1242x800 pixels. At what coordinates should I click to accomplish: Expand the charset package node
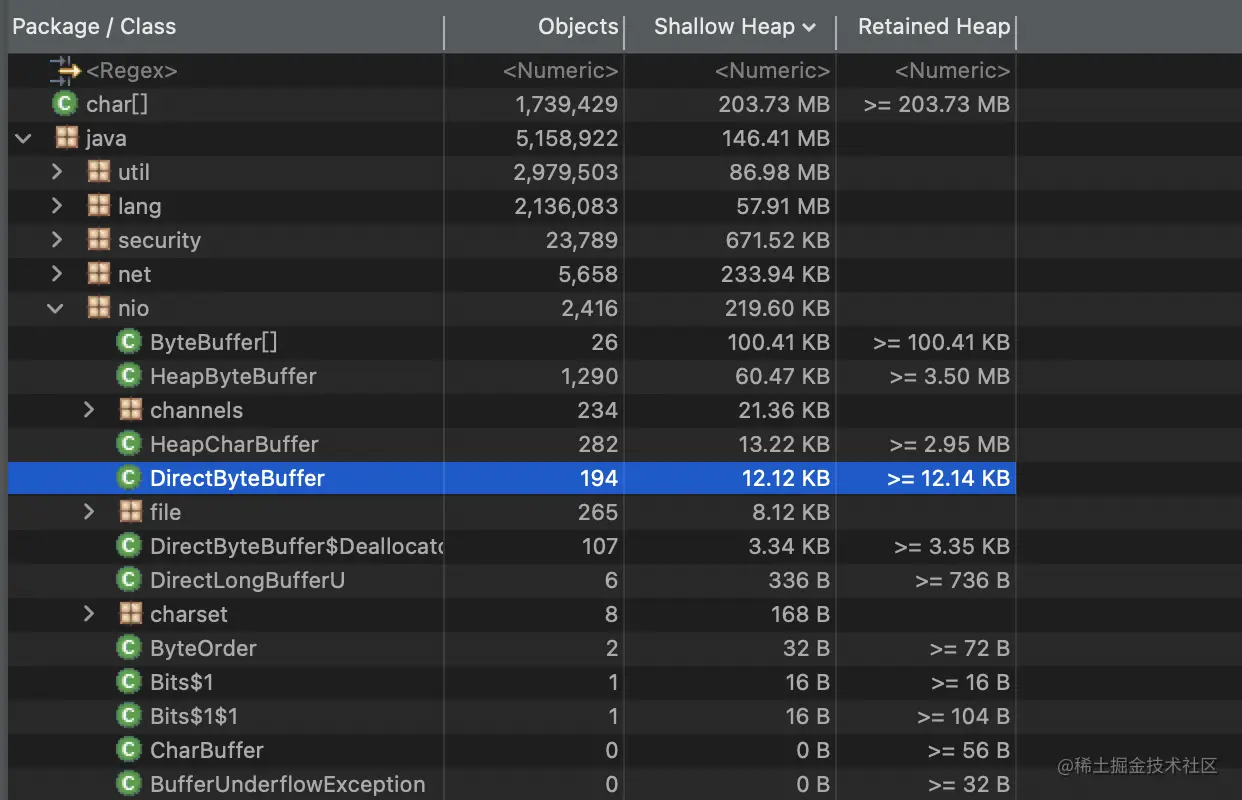[89, 614]
